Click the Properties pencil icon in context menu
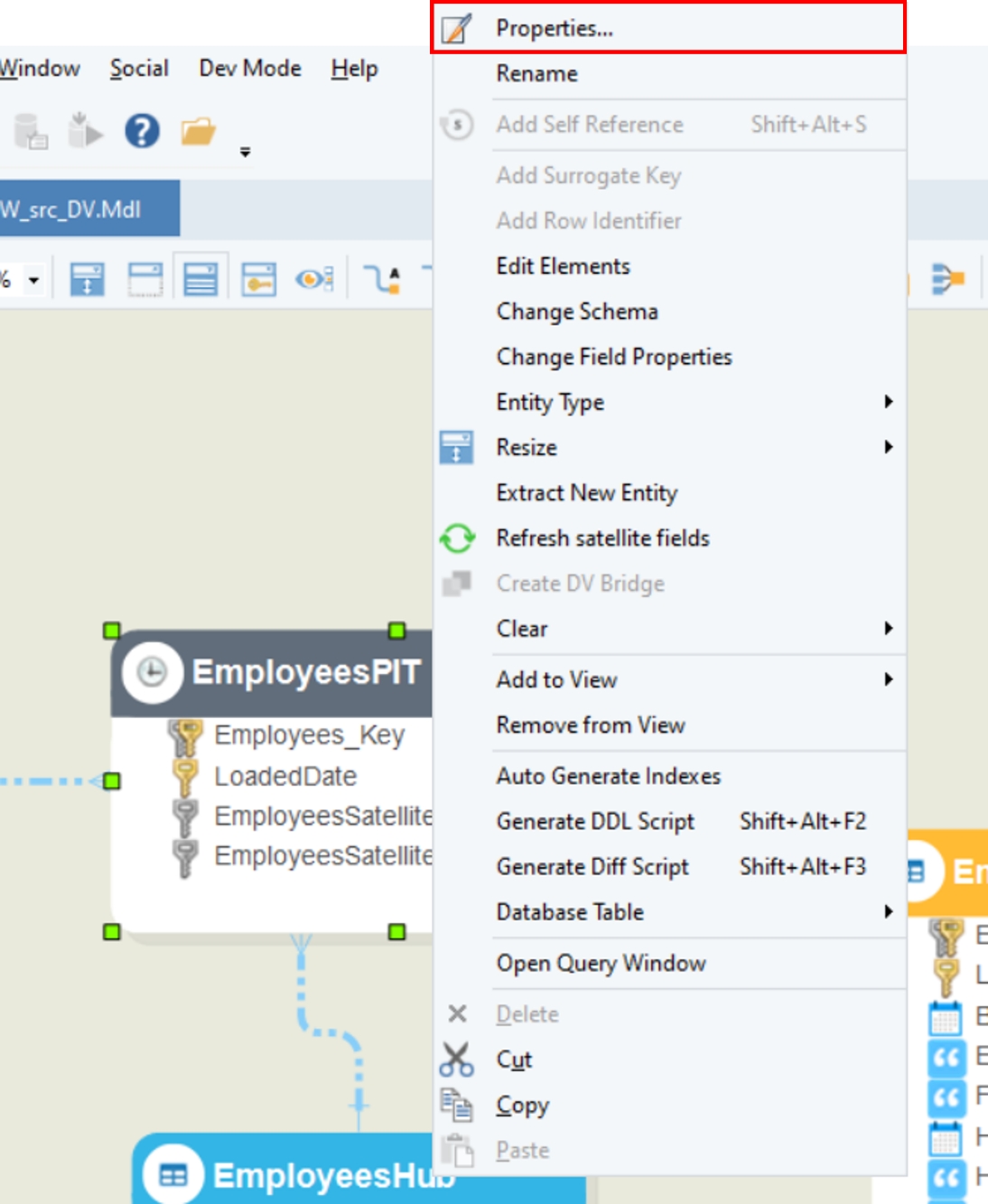 pos(457,29)
